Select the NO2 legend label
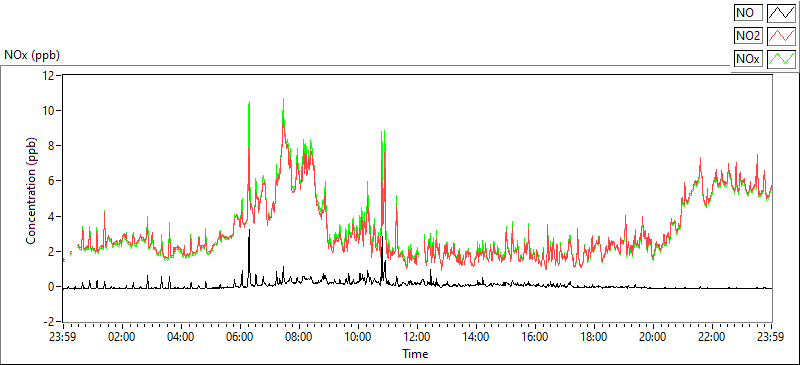This screenshot has width=800, height=365. pos(748,36)
